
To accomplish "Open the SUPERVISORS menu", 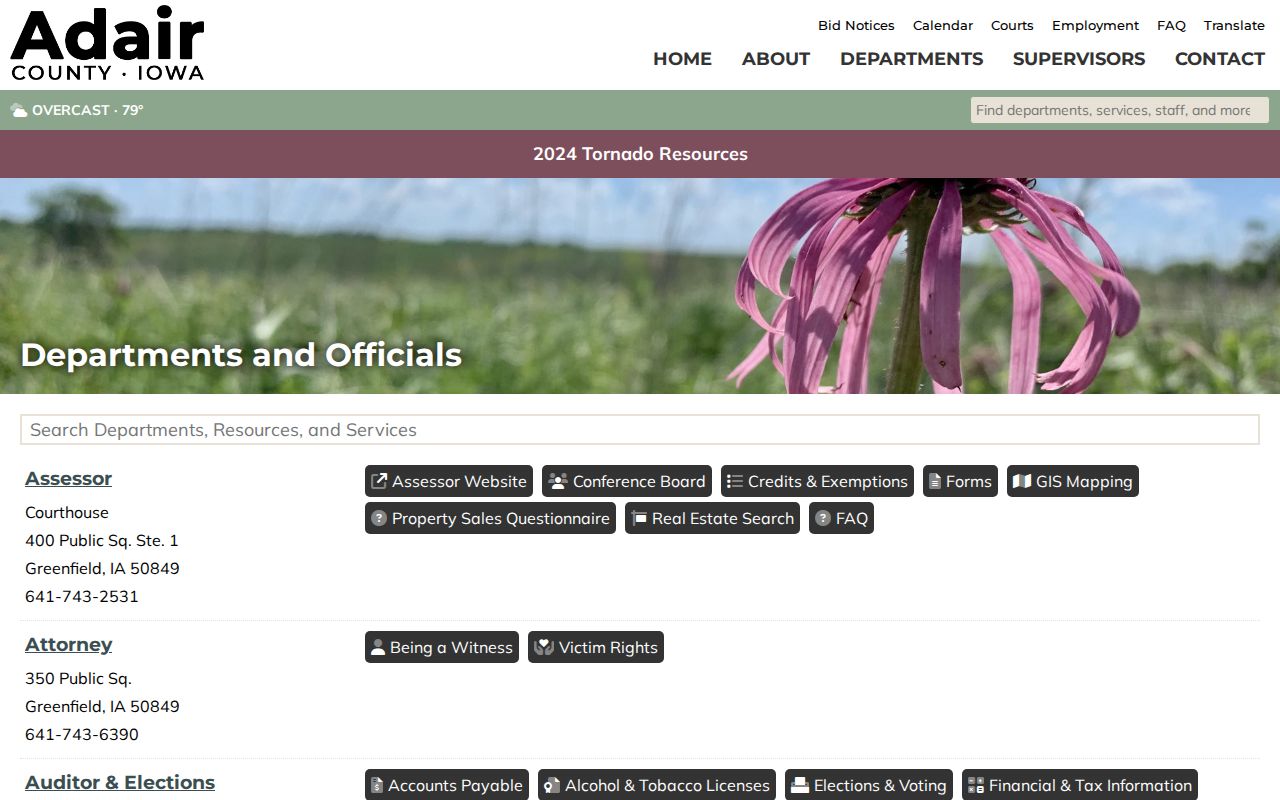I will tap(1079, 59).
